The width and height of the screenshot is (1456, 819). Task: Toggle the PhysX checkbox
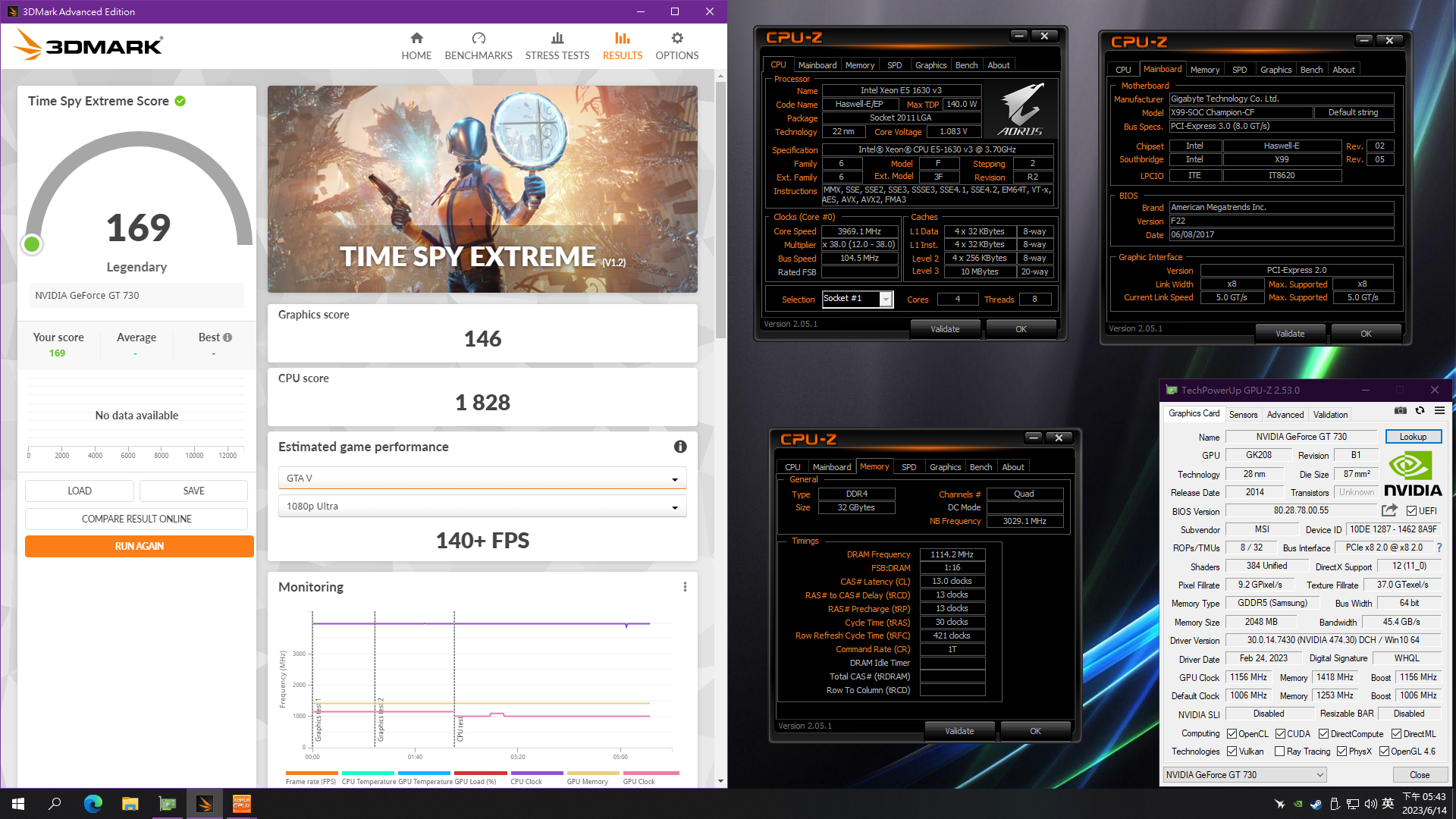pyautogui.click(x=1341, y=752)
